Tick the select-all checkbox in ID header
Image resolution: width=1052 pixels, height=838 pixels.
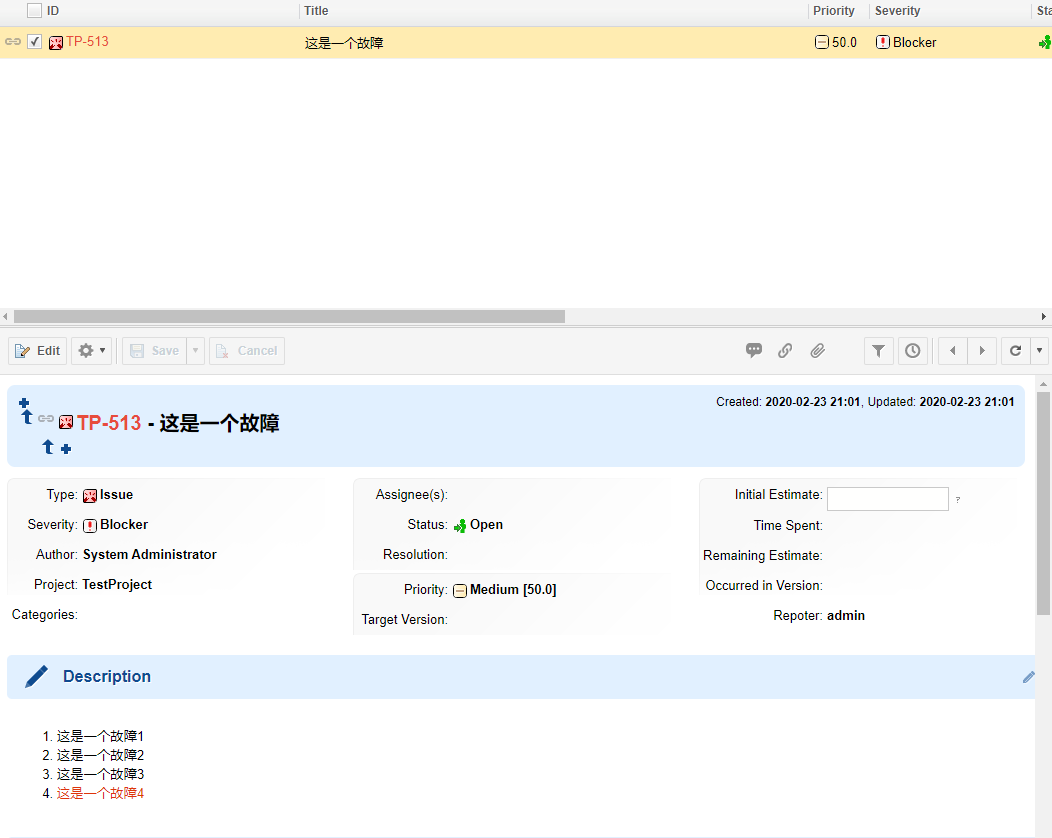pyautogui.click(x=34, y=11)
